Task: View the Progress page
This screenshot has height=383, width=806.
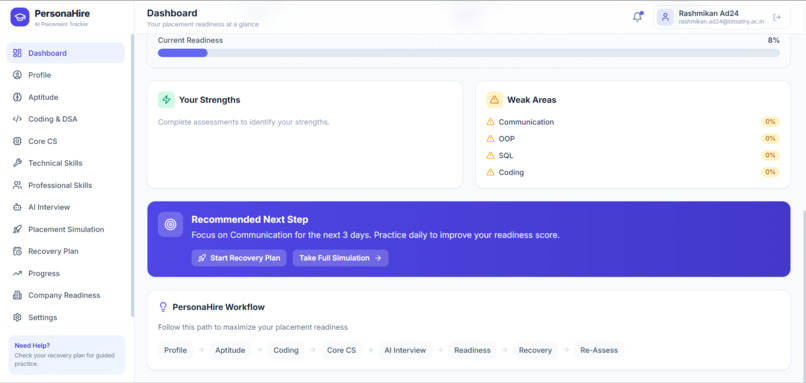Action: 65,273
